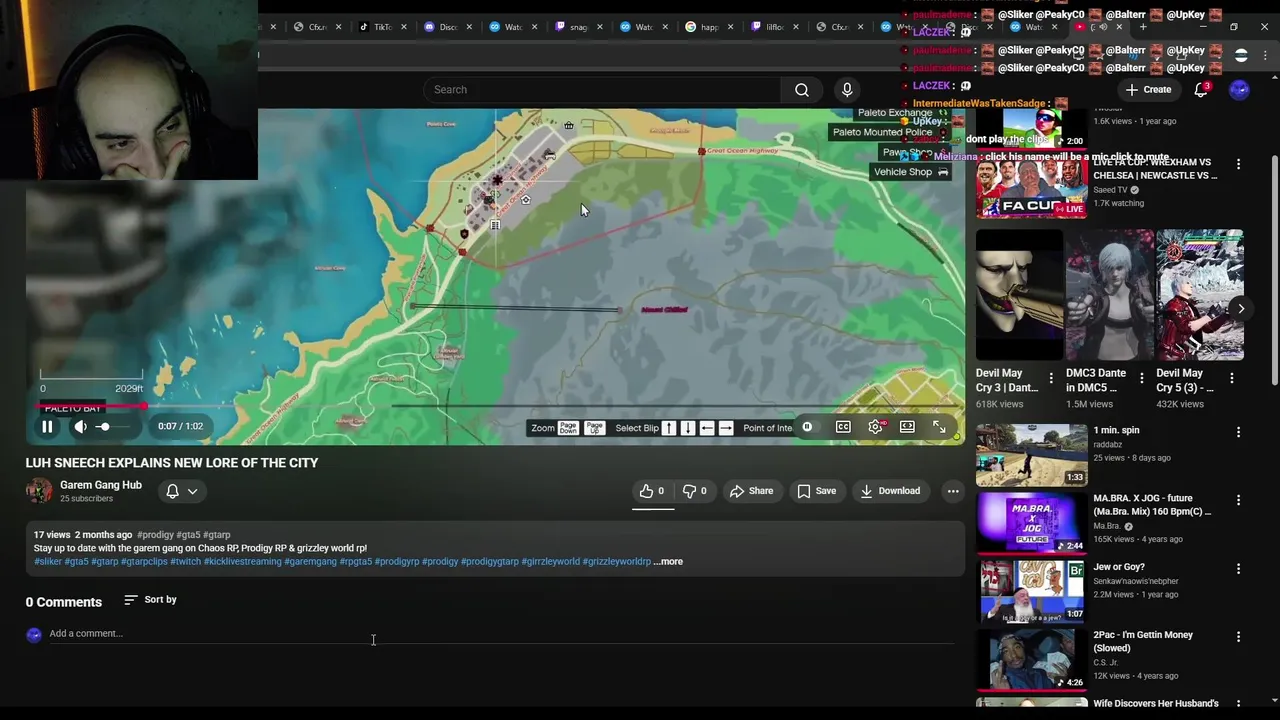The height and width of the screenshot is (720, 1280).
Task: Open 2Pac I'm Gettin Money video
Action: (x=1031, y=659)
